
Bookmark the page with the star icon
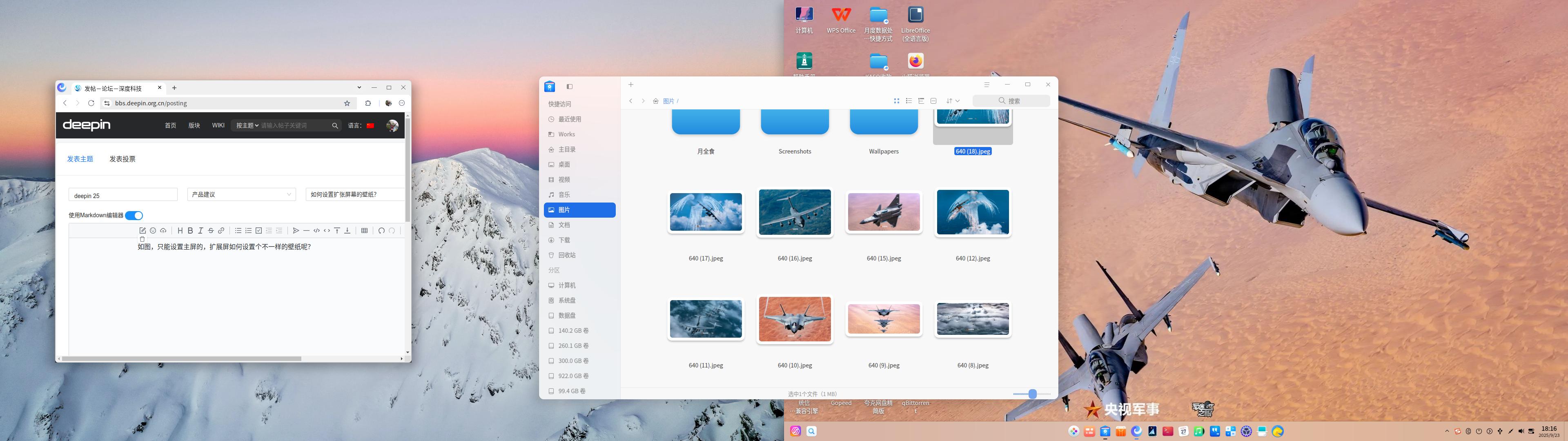[x=347, y=104]
